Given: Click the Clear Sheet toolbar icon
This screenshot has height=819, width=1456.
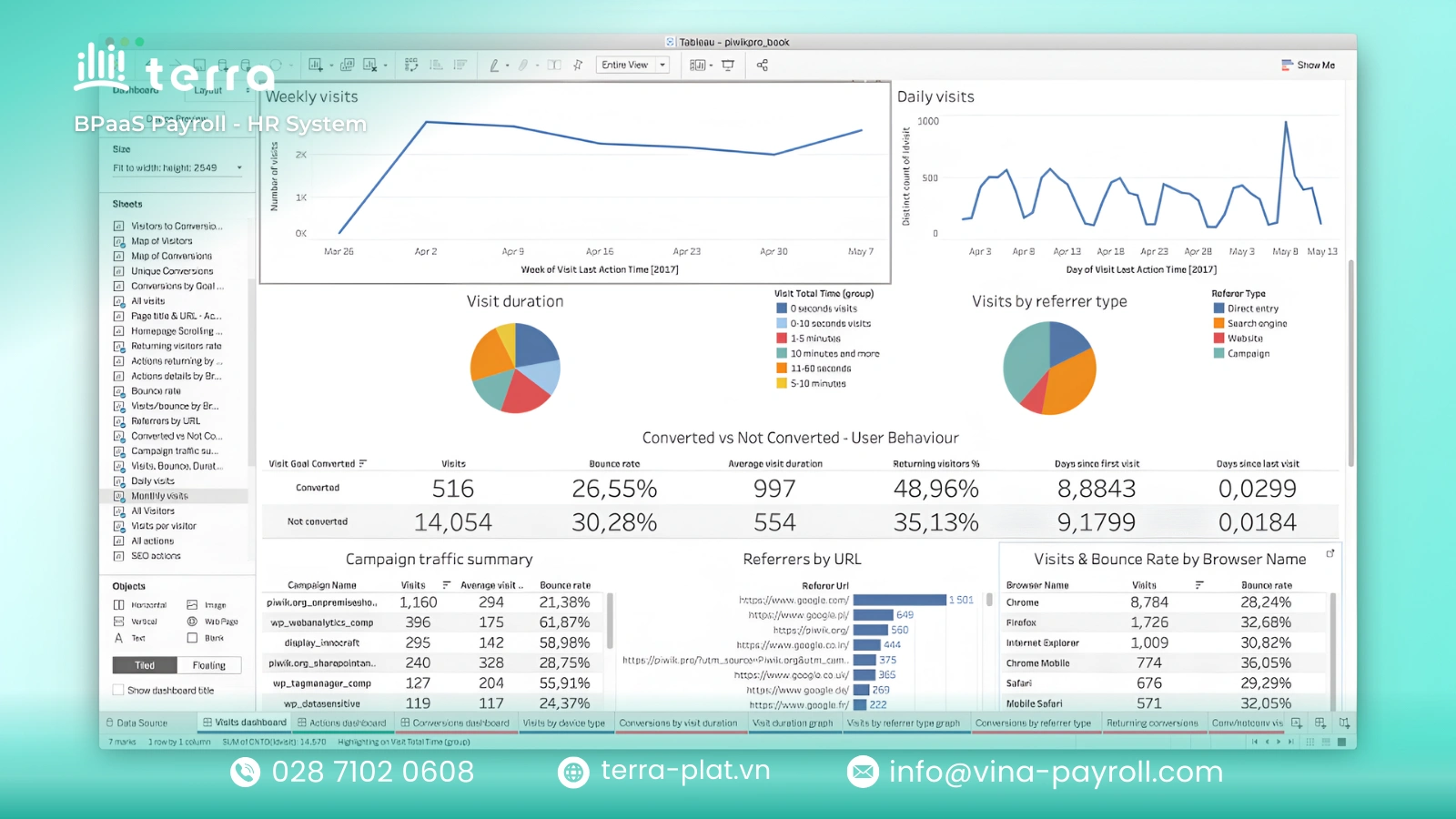Looking at the screenshot, I should 369,65.
